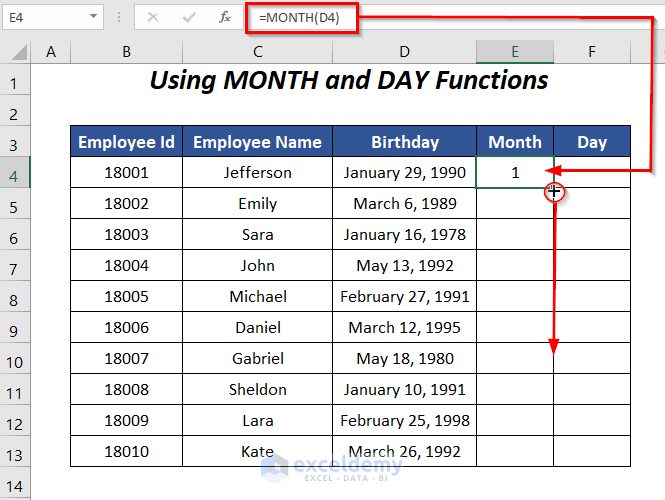Select cell containing Sara
Viewport: 665px width, 500px height.
pyautogui.click(x=257, y=234)
